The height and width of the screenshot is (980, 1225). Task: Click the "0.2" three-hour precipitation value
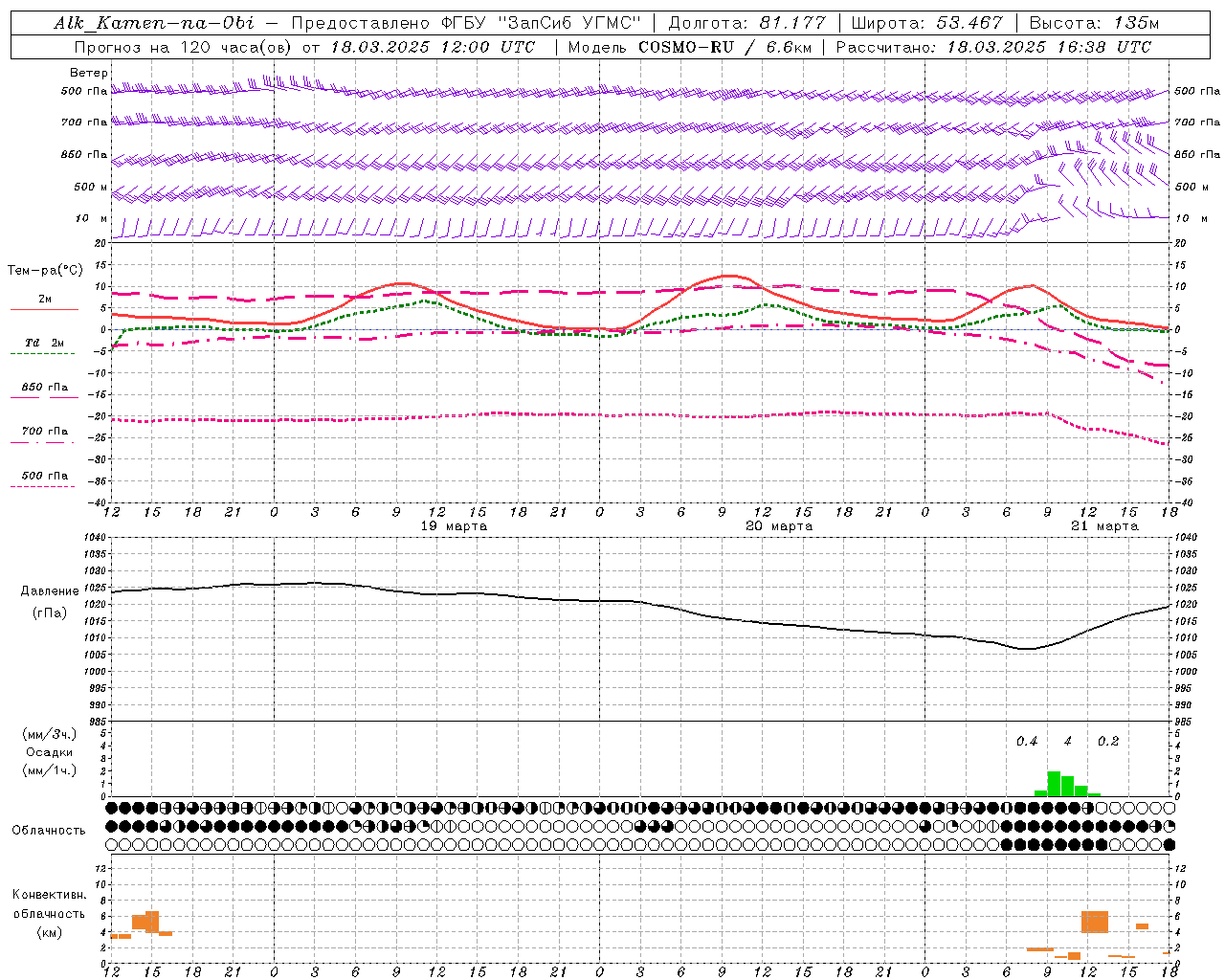click(x=1108, y=742)
